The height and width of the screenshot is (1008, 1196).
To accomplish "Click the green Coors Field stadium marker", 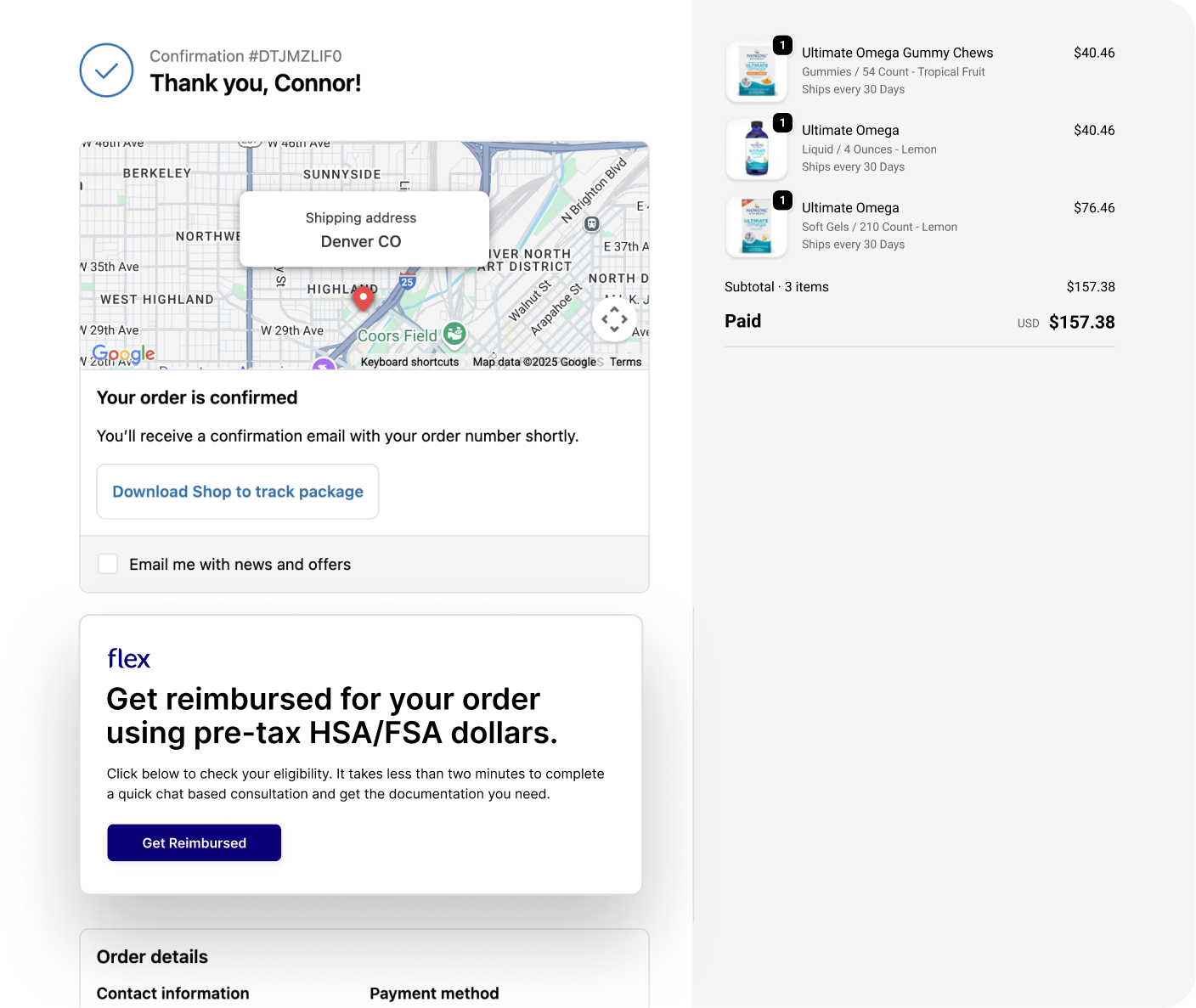I will click(455, 334).
